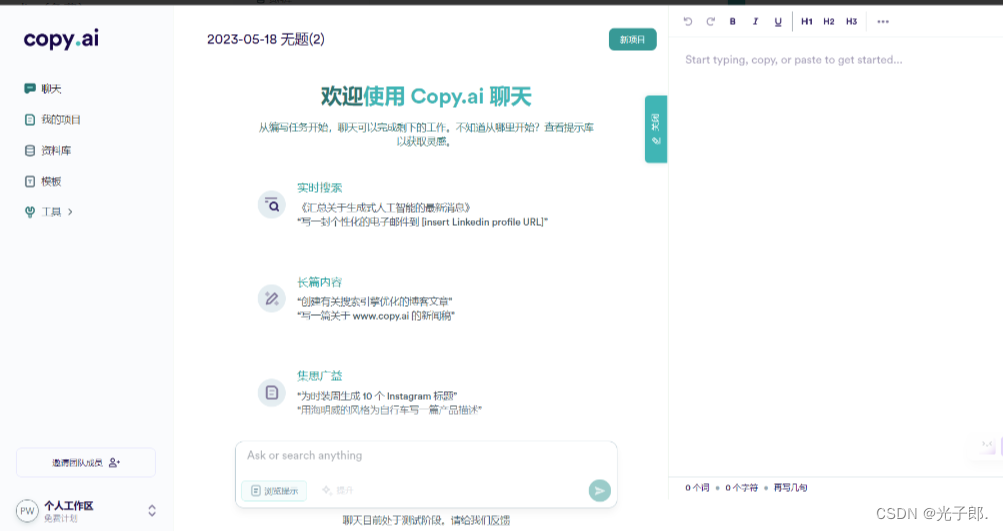This screenshot has height=531, width=1003.
Task: Click the chat bubble icon beside 聊天
Action: click(29, 89)
